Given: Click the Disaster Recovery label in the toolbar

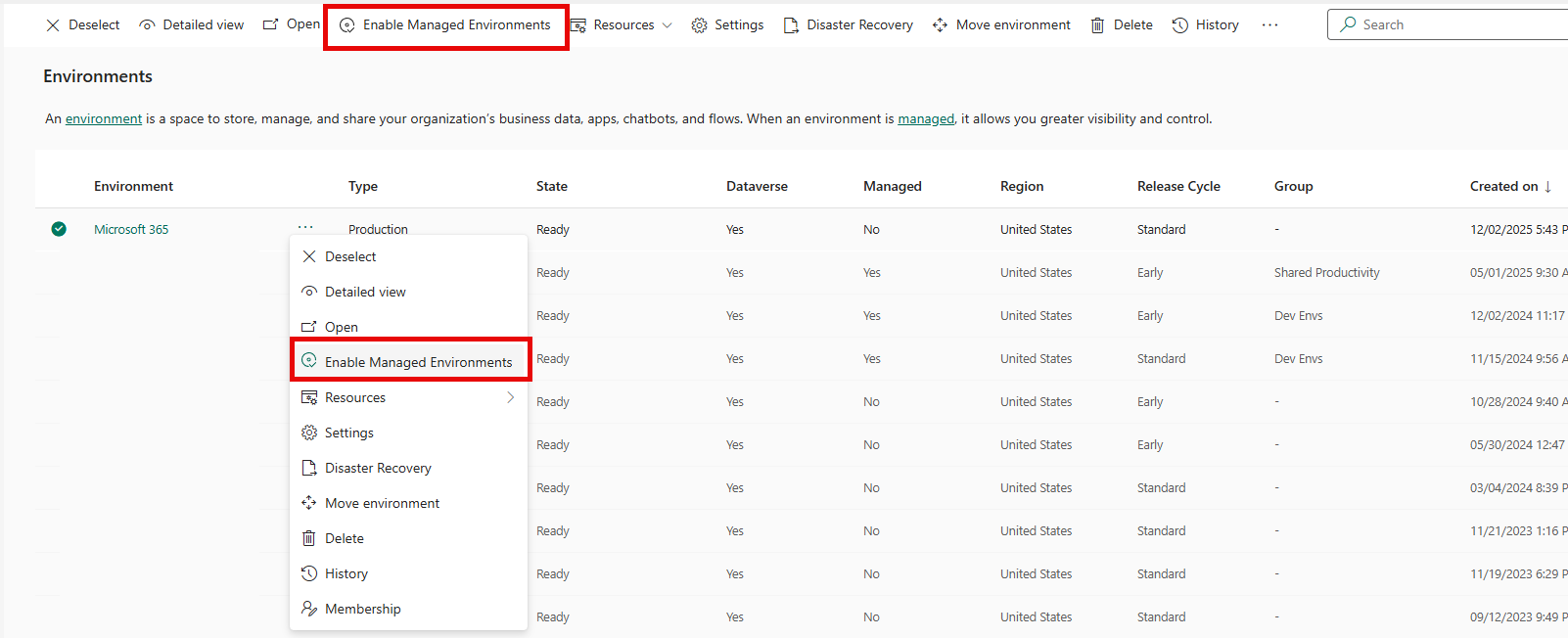Looking at the screenshot, I should tap(859, 24).
